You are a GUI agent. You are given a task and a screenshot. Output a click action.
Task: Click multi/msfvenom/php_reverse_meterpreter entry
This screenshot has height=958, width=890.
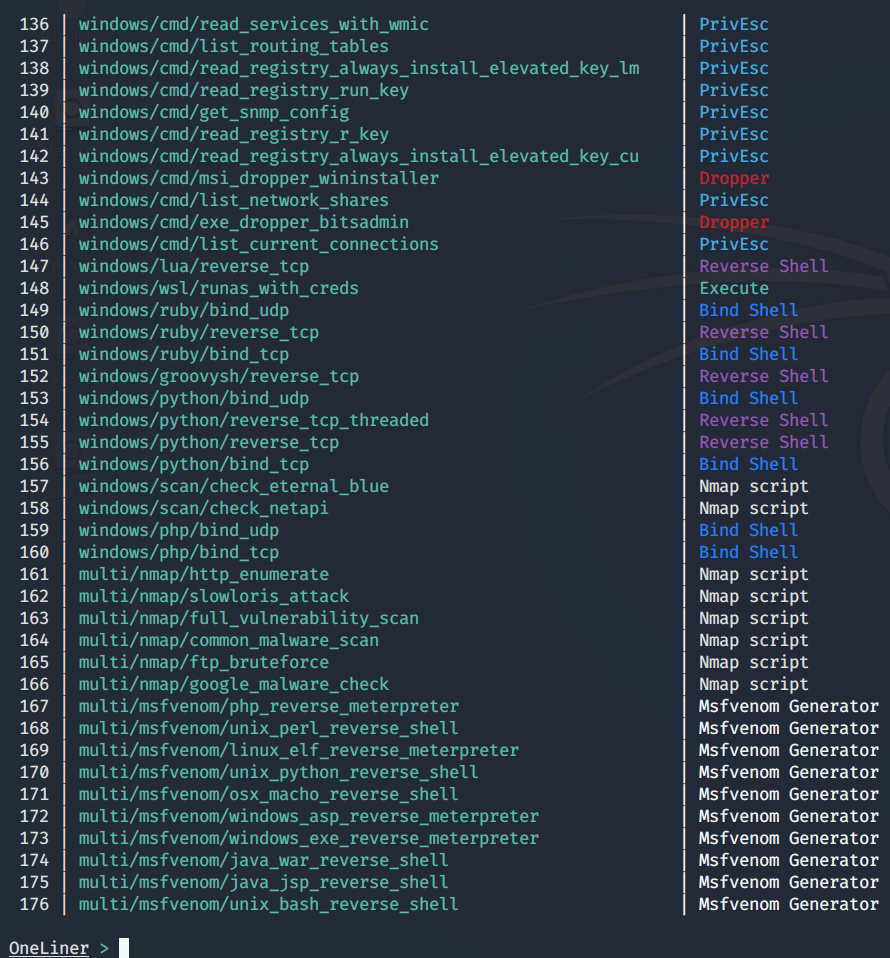(268, 706)
